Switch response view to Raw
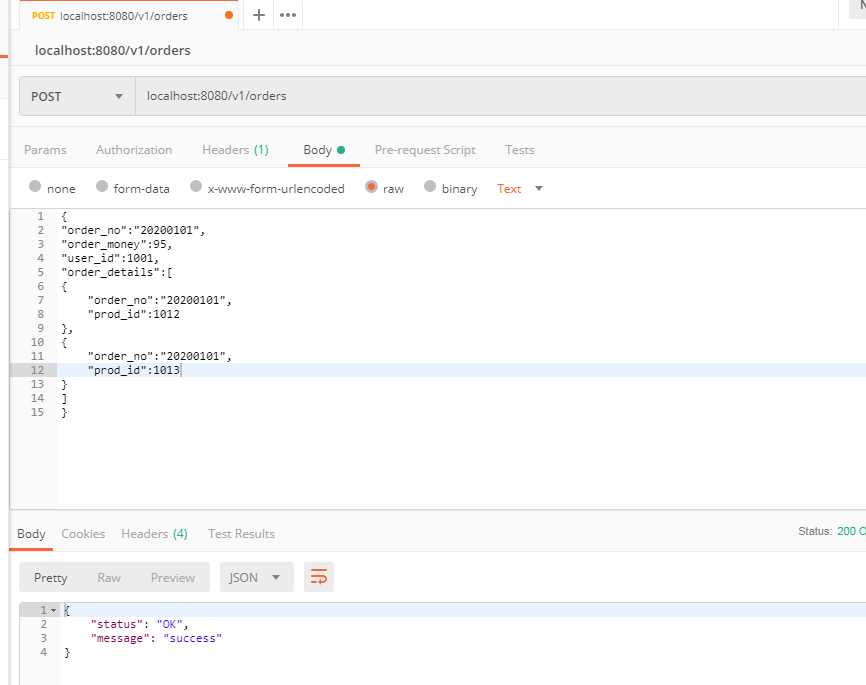This screenshot has width=866, height=685. pyautogui.click(x=109, y=577)
